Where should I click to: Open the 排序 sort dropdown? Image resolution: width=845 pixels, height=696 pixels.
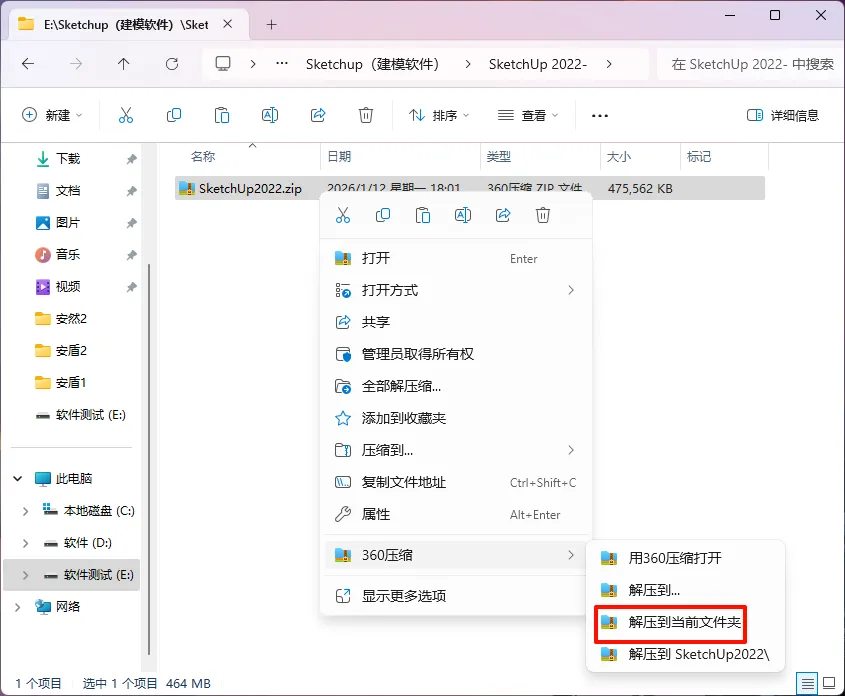pyautogui.click(x=439, y=115)
